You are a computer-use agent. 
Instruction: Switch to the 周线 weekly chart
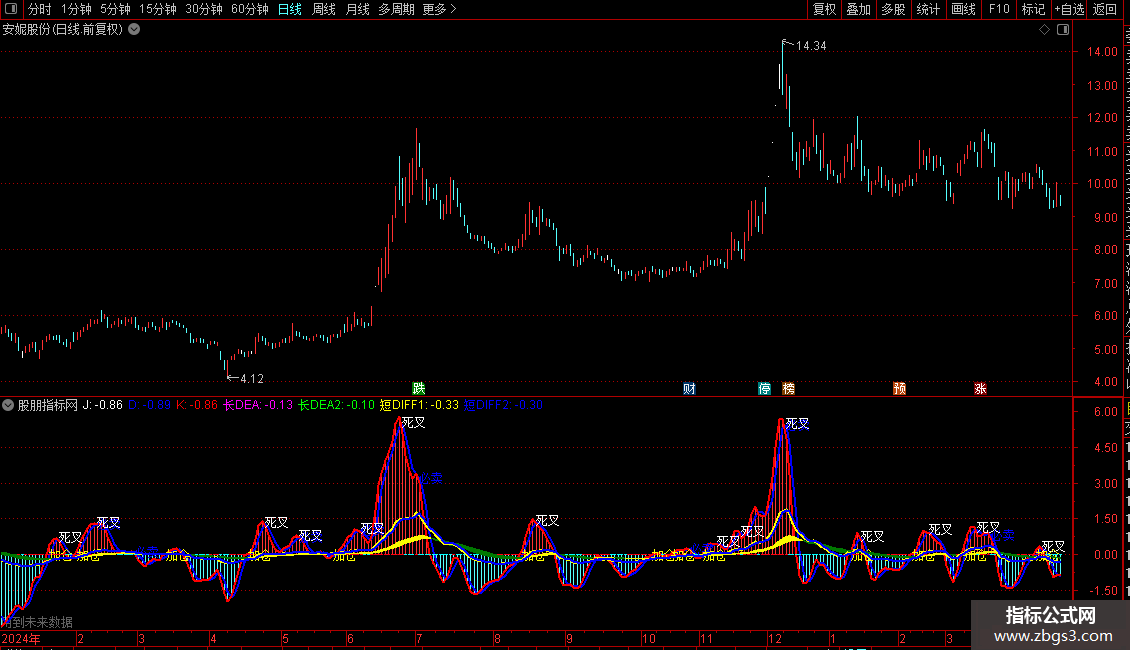pos(324,9)
